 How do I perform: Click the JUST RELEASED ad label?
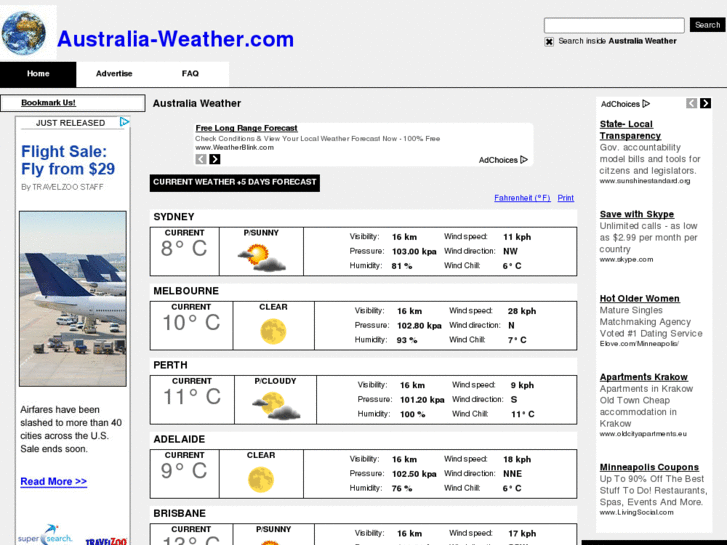click(x=70, y=123)
